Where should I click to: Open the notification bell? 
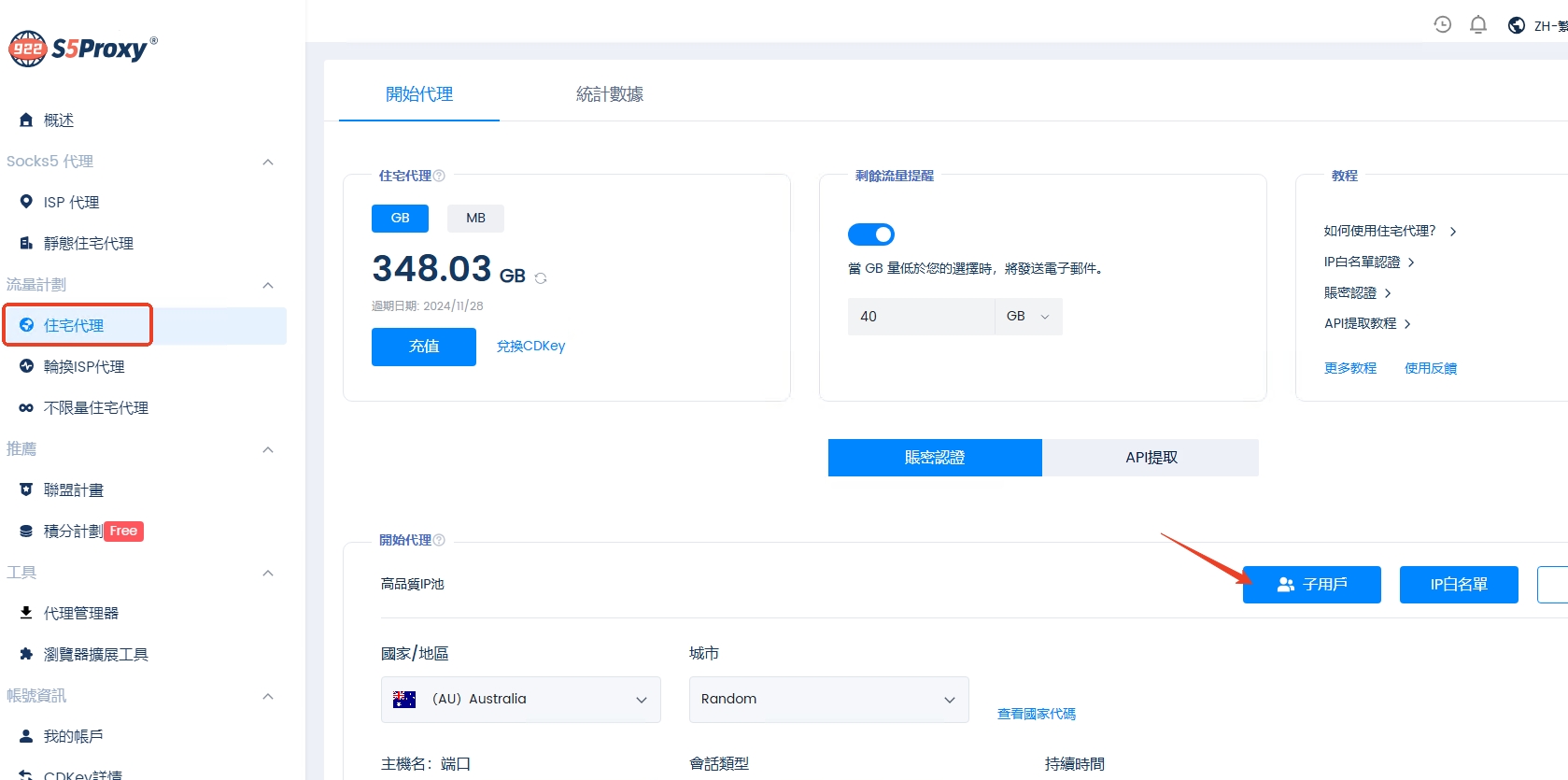click(1477, 25)
